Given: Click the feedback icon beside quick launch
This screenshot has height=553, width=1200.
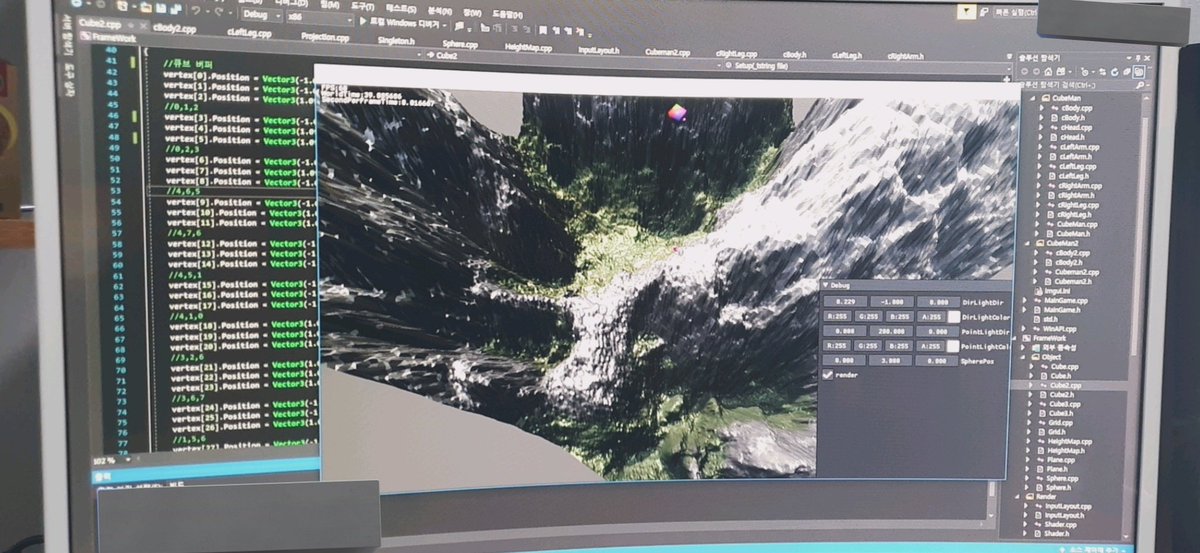Looking at the screenshot, I should click(983, 12).
